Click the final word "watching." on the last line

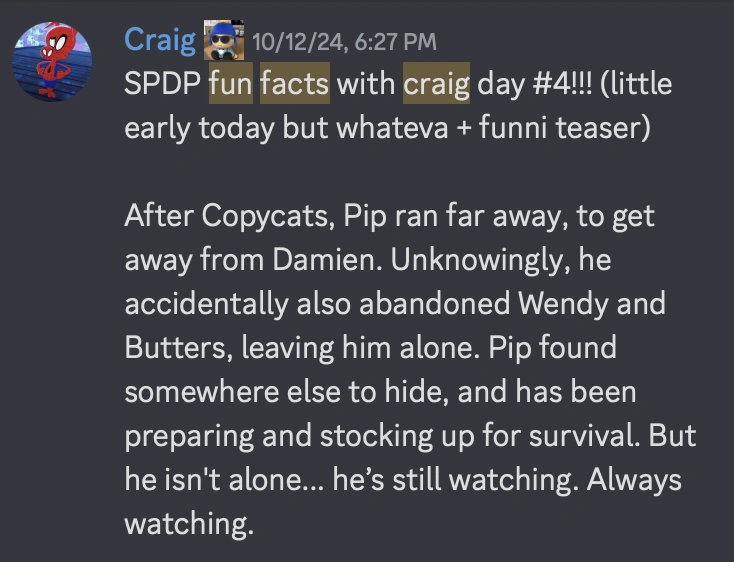(x=189, y=524)
